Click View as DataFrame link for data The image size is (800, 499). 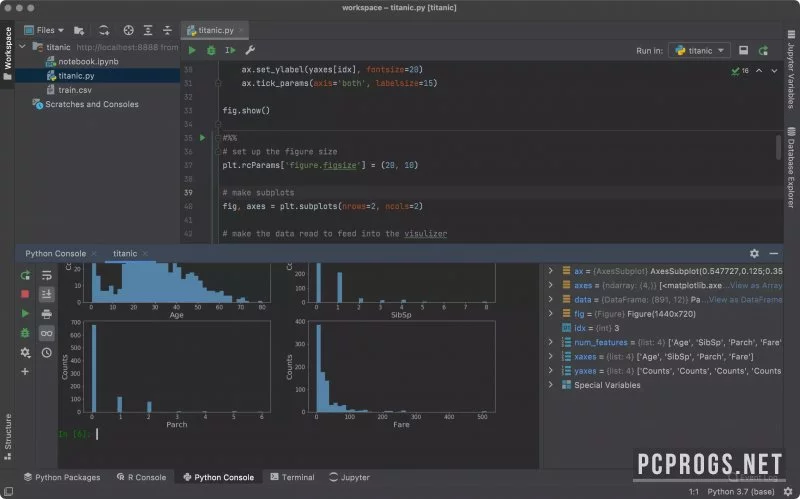745,300
